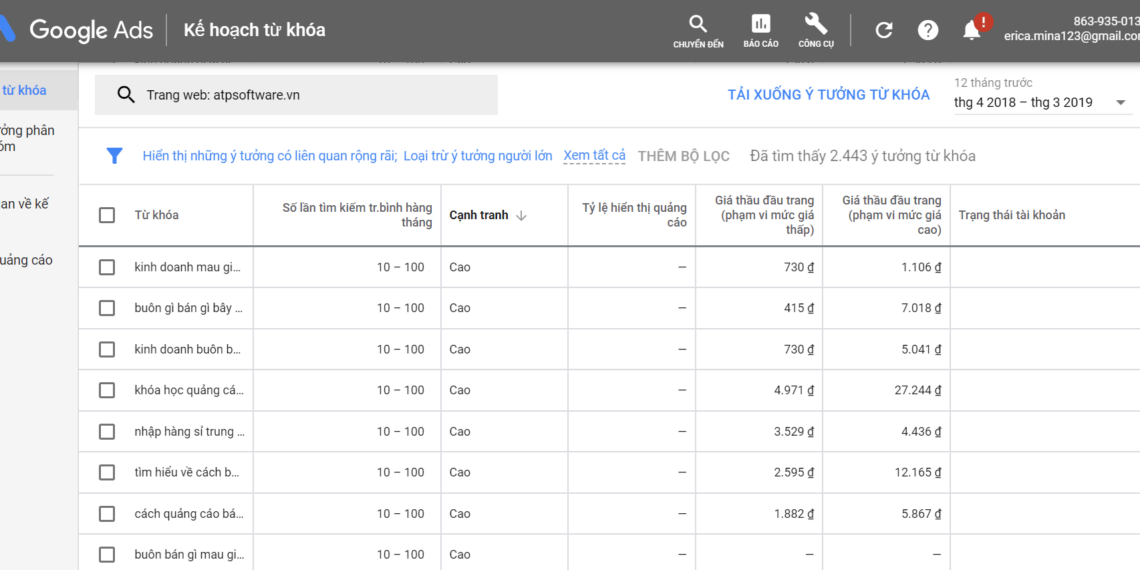
Task: Open the sidebar item ending in uảng cáo
Action: (x=26, y=260)
